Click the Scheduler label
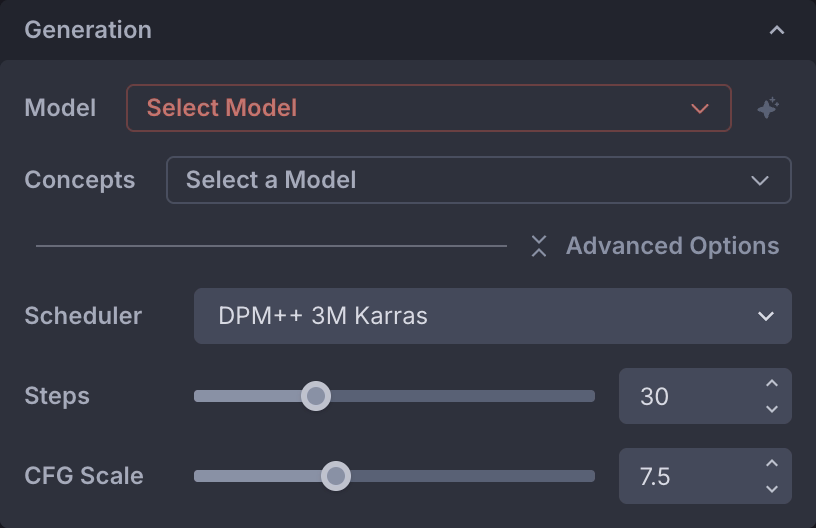 pos(83,316)
